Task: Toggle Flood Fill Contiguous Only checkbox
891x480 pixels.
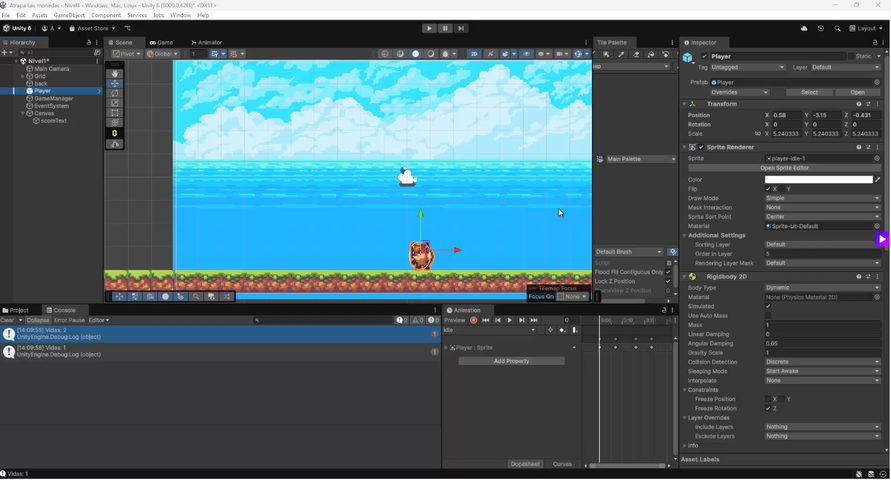Action: tap(668, 272)
